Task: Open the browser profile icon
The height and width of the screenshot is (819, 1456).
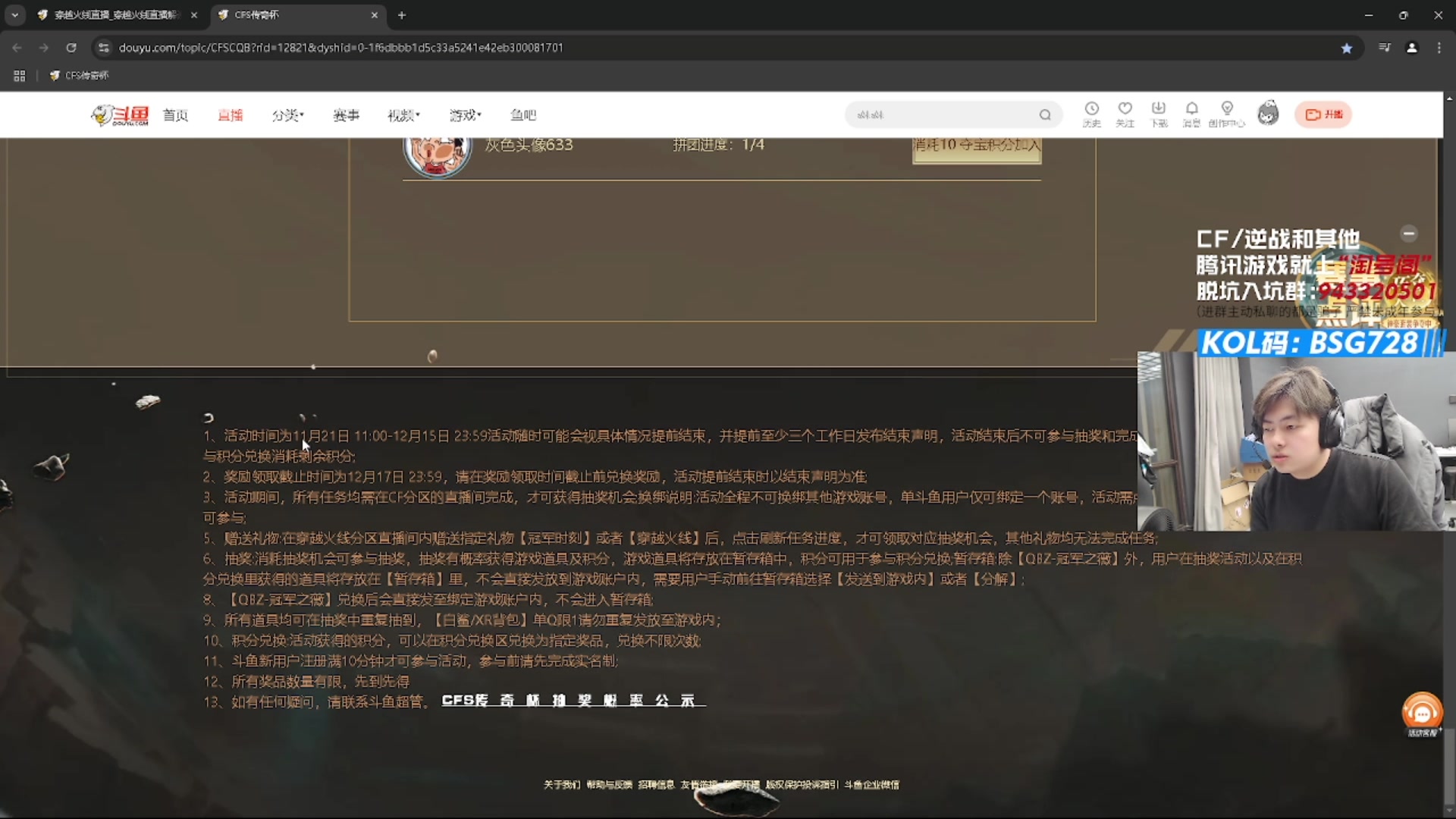Action: [x=1412, y=48]
